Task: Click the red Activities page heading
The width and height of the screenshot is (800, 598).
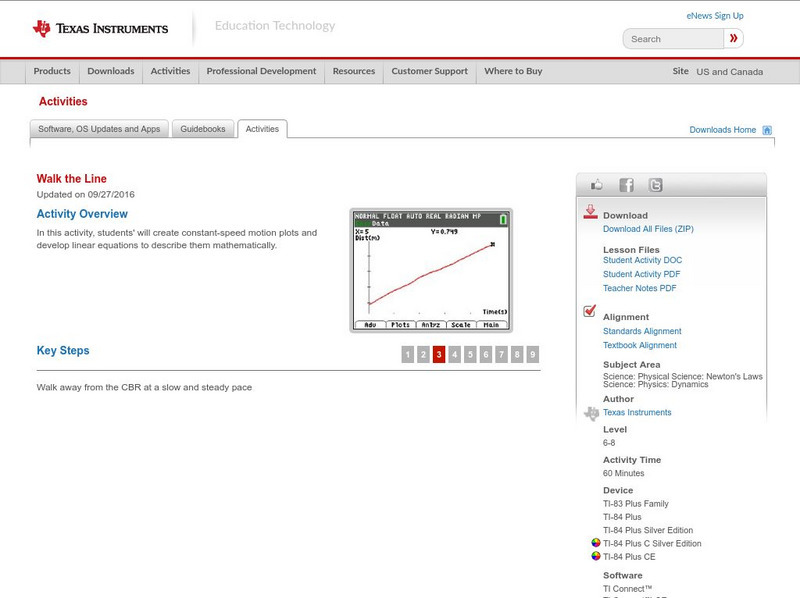Action: point(63,102)
